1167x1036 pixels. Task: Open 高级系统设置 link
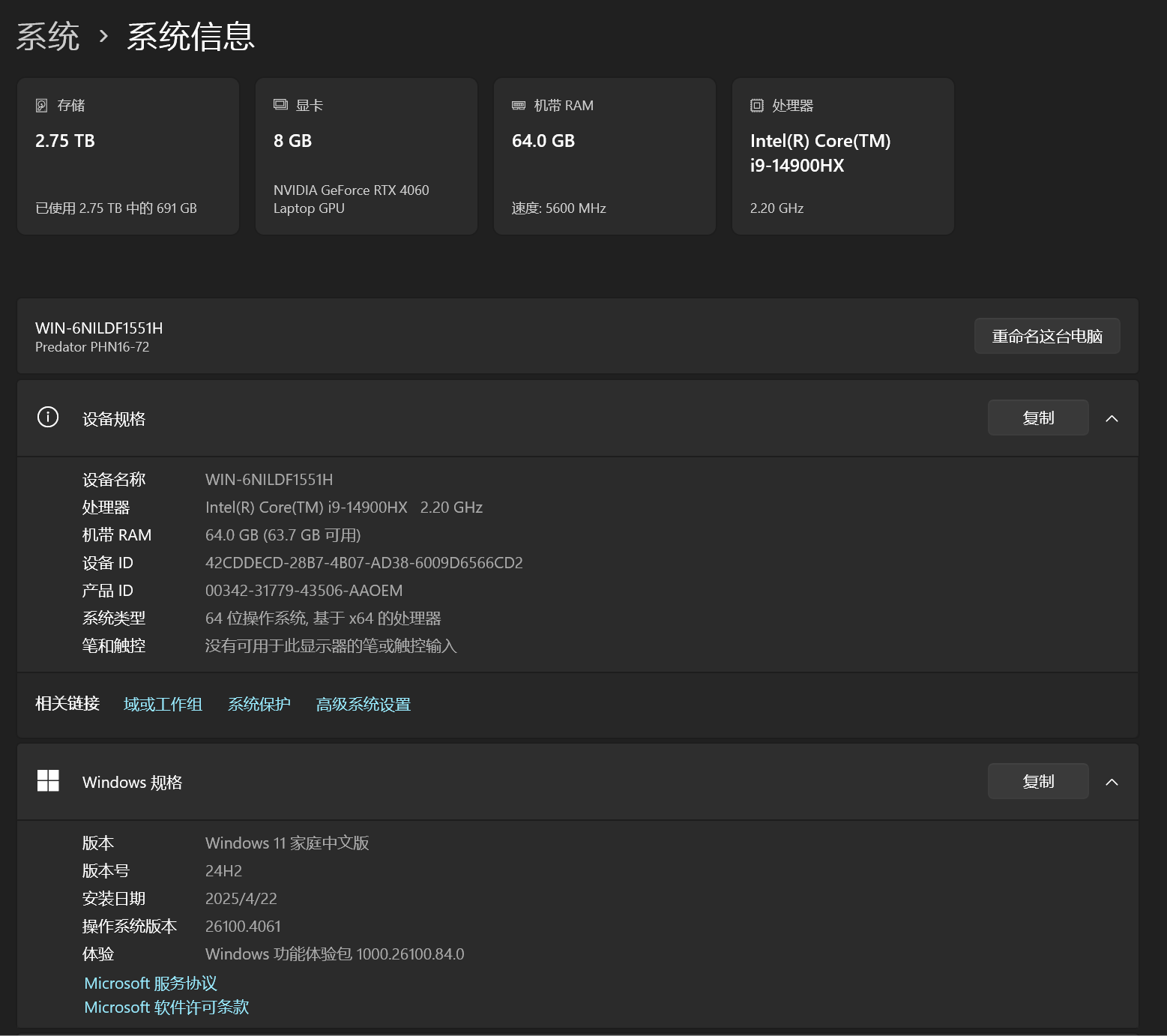364,704
